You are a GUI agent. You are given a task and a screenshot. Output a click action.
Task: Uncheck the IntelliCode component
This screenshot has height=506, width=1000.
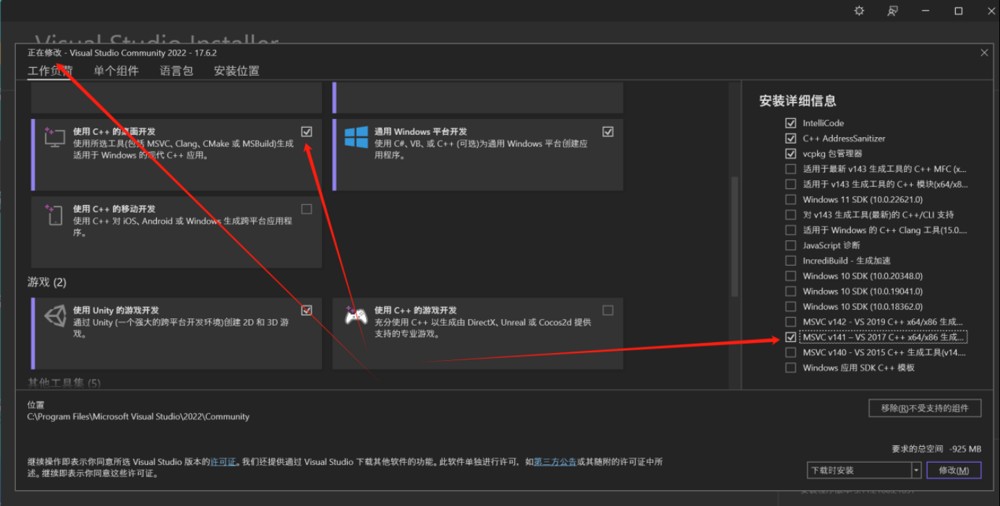791,123
